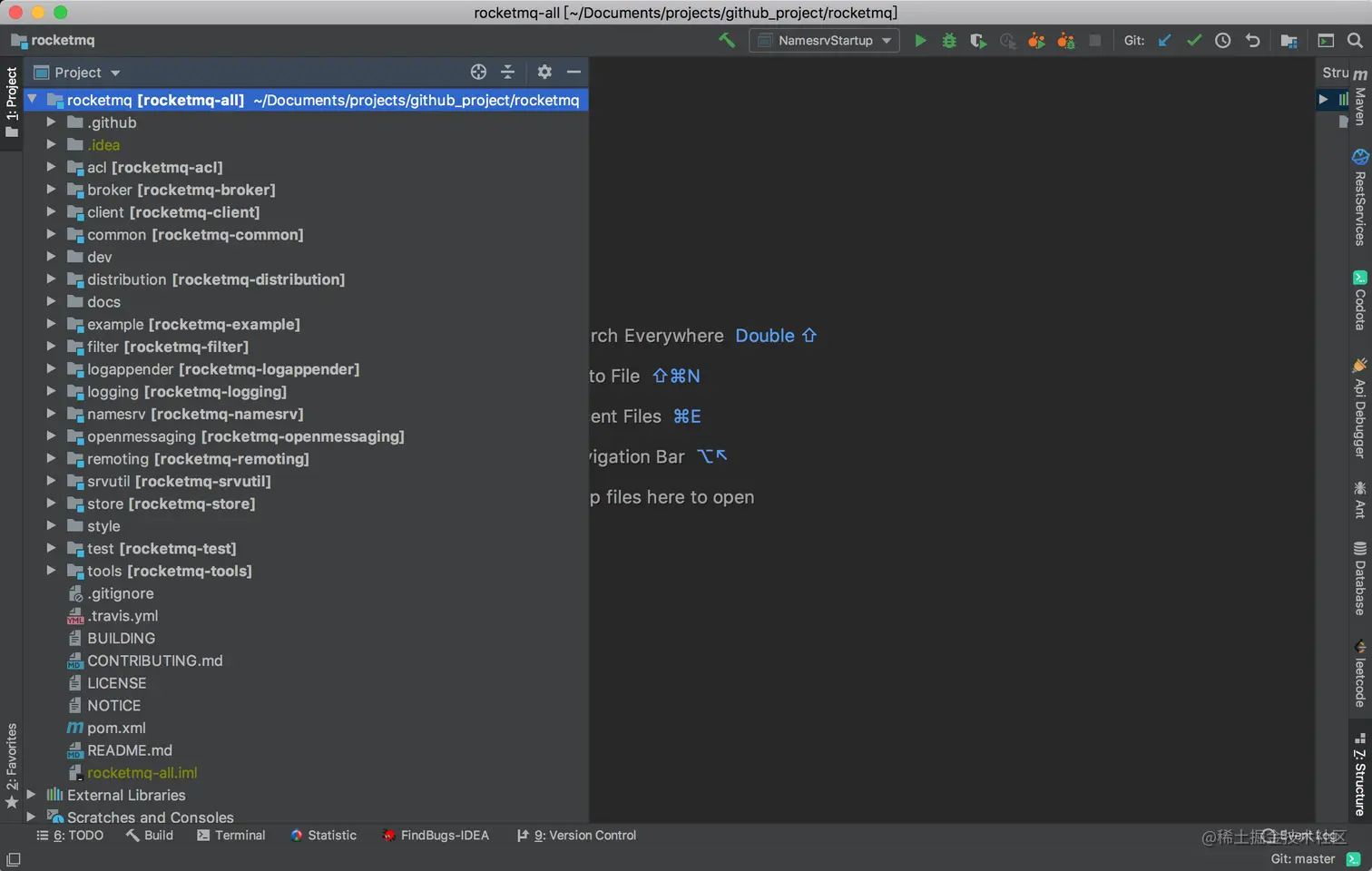Click the orange debug icon with green bug

coord(1066,40)
